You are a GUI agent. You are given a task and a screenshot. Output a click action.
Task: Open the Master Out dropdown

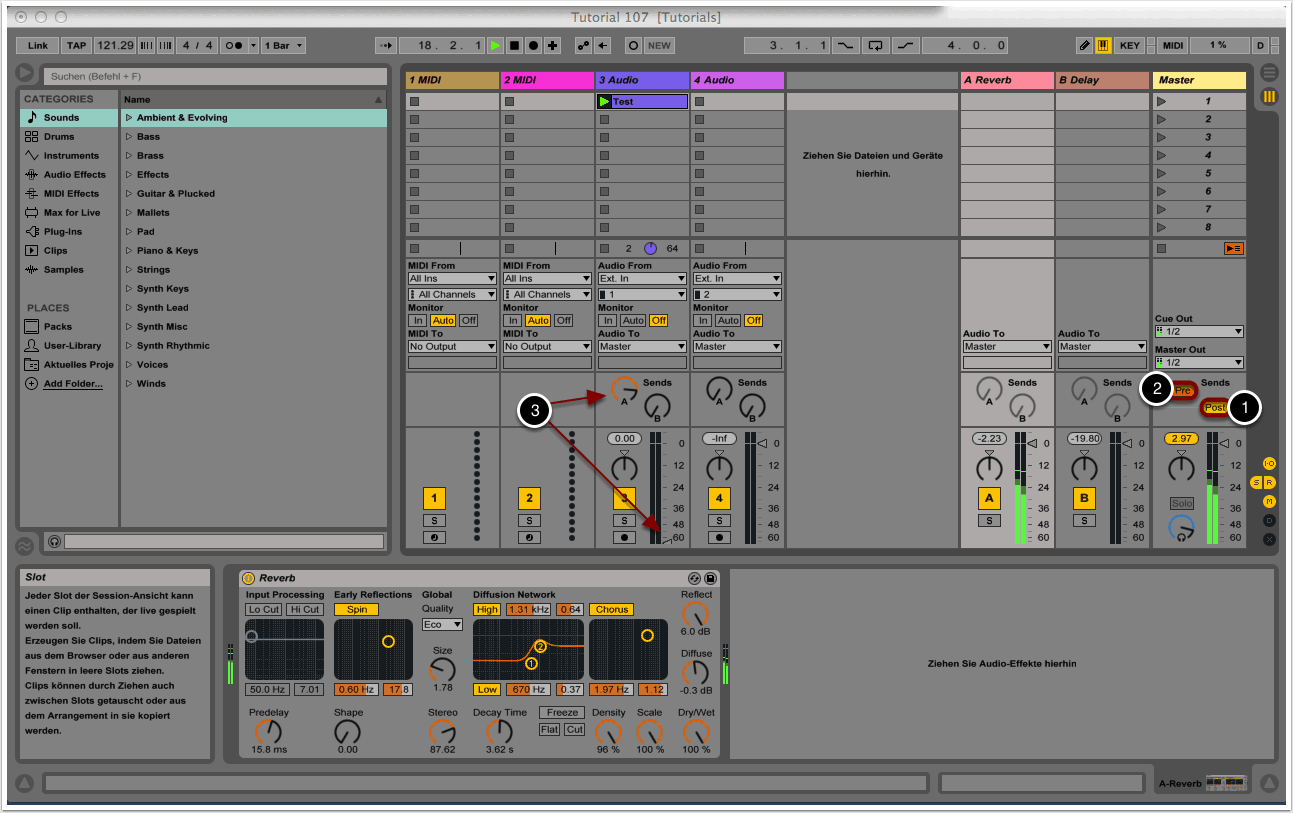click(1199, 362)
